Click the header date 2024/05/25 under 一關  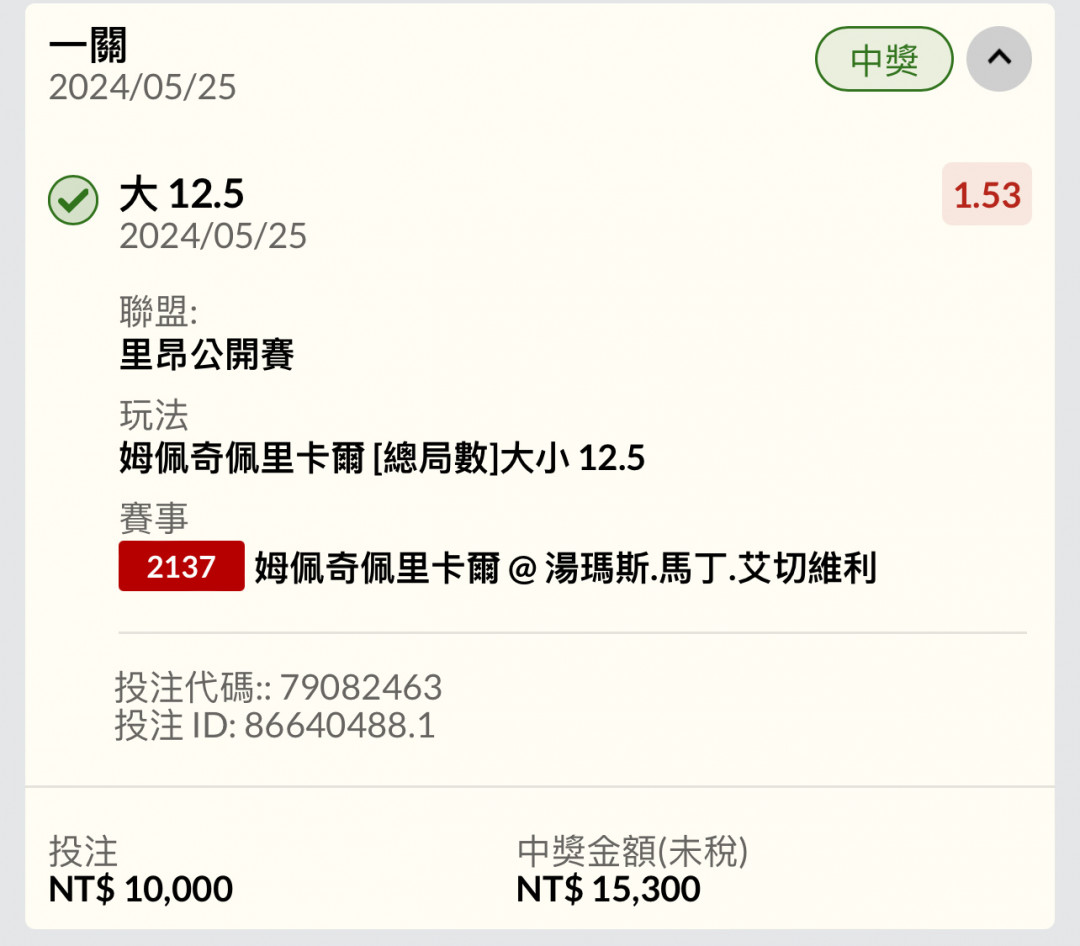143,88
